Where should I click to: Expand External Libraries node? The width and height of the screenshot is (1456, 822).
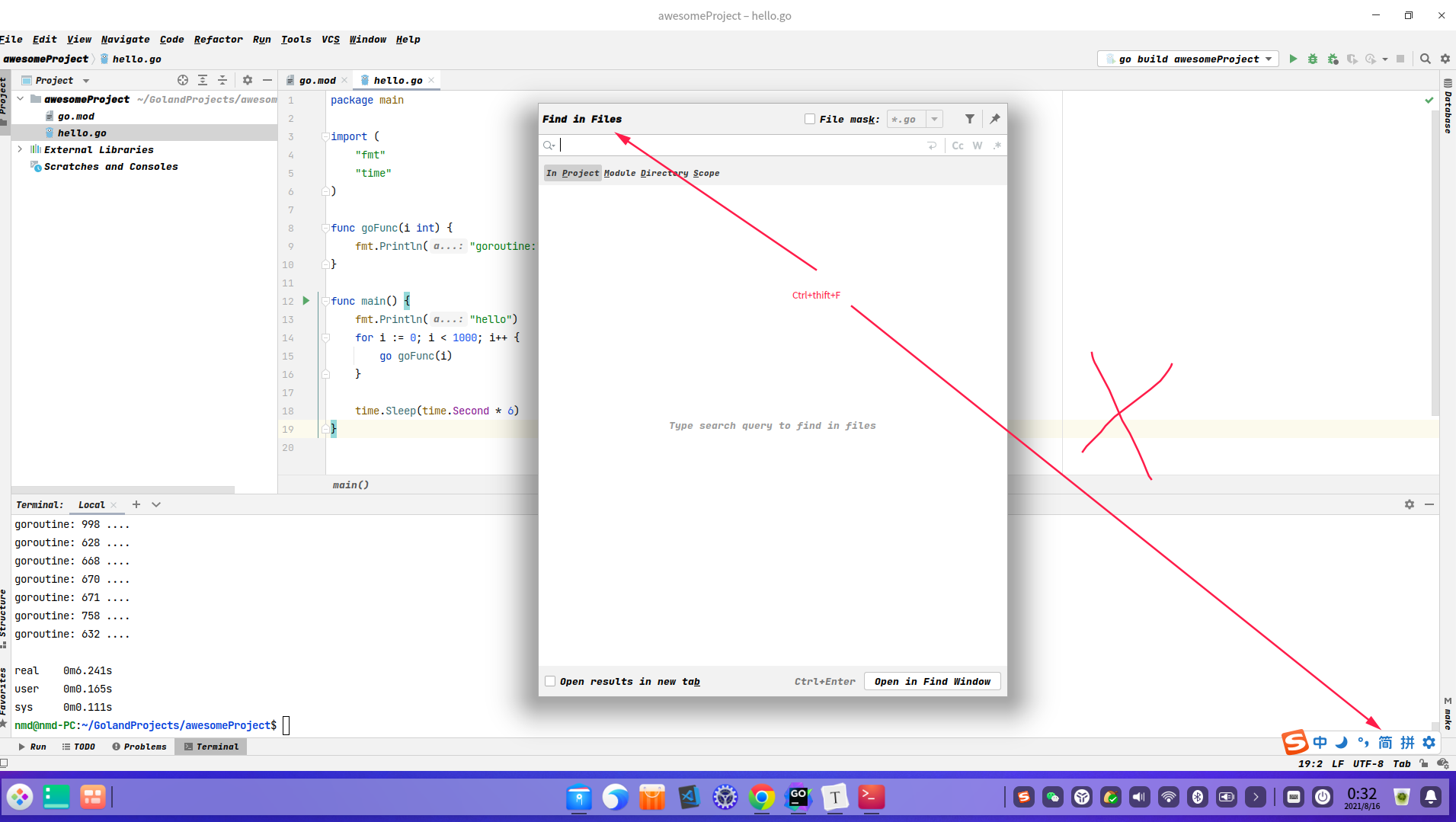20,149
